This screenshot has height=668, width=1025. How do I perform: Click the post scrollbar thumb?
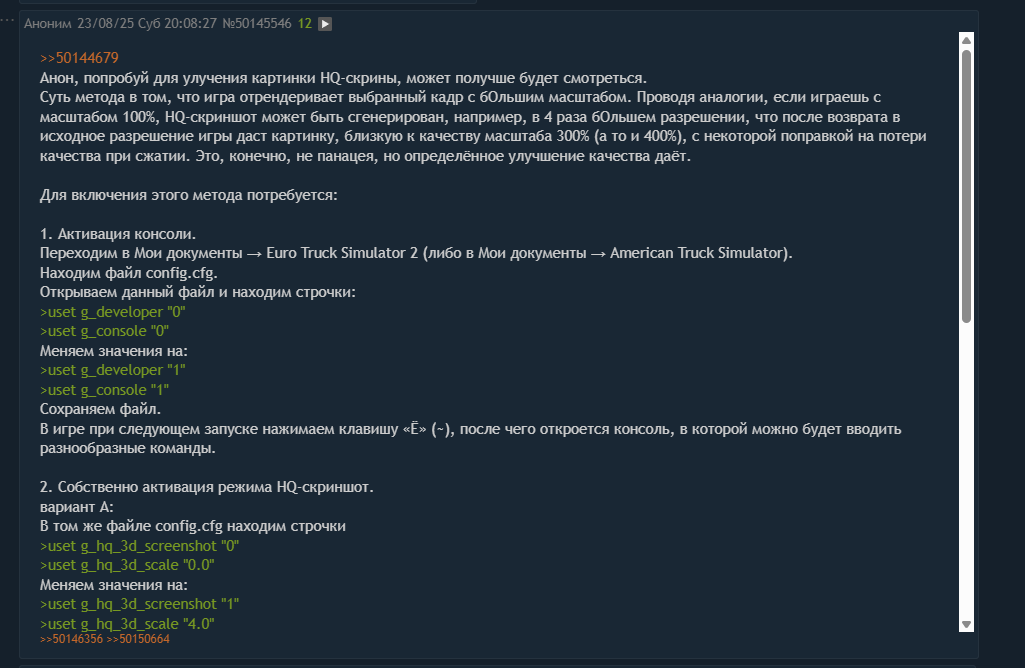[966, 185]
